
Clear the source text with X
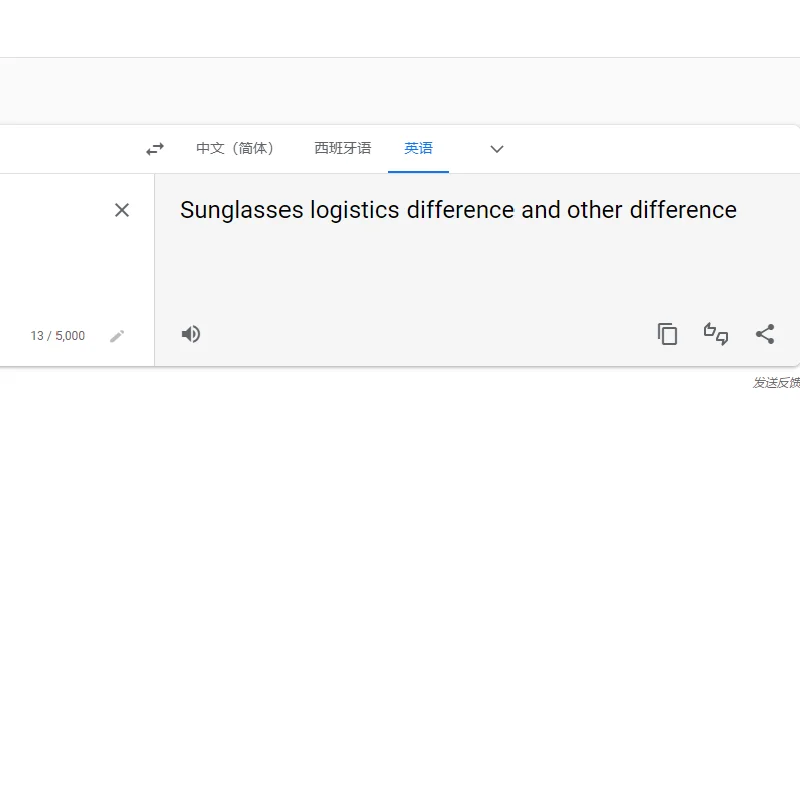tap(122, 210)
